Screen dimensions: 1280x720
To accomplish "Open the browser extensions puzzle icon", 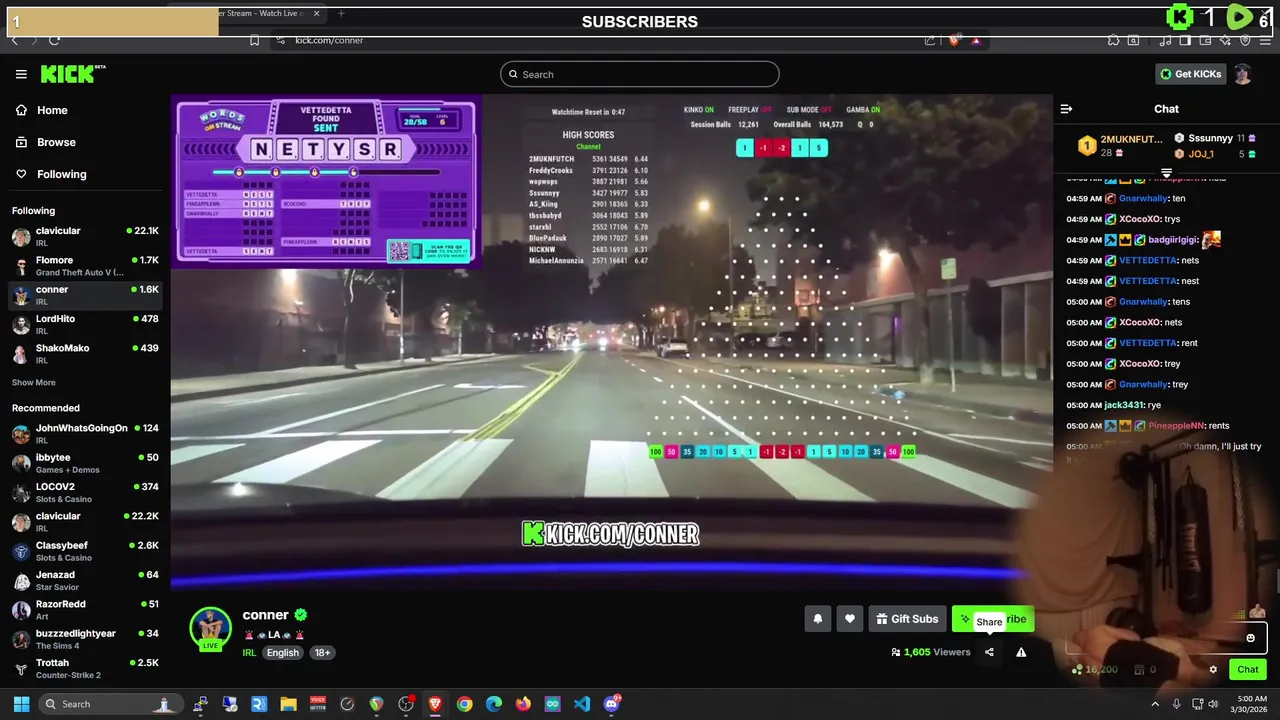I will (x=1113, y=40).
